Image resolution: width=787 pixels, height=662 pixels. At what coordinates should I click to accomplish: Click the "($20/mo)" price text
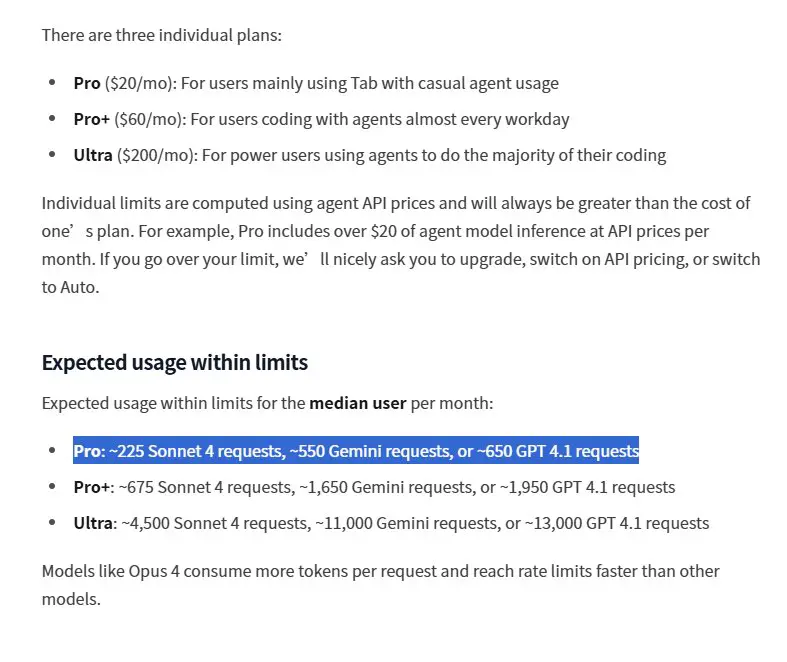point(136,83)
